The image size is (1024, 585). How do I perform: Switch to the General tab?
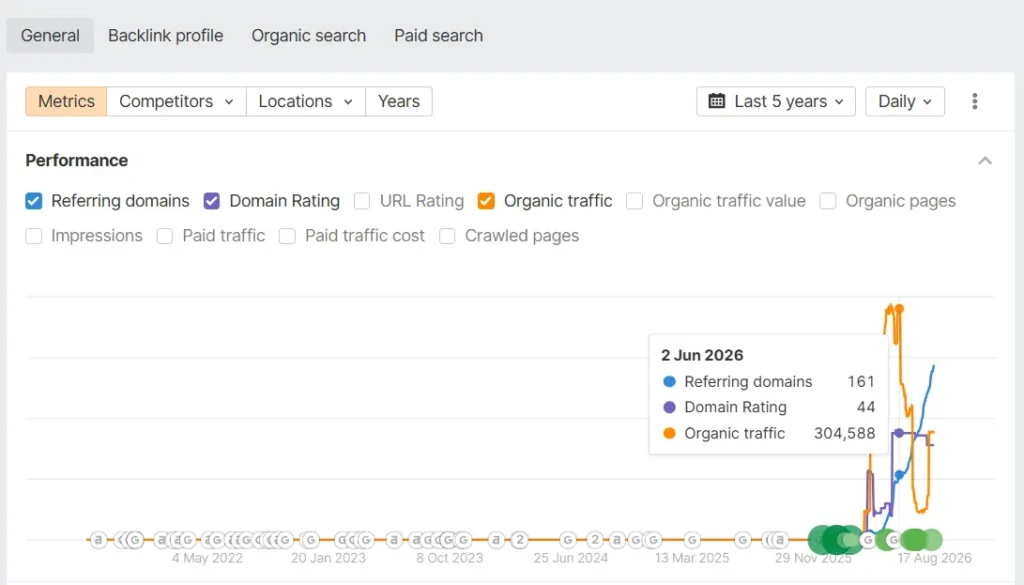coord(50,36)
